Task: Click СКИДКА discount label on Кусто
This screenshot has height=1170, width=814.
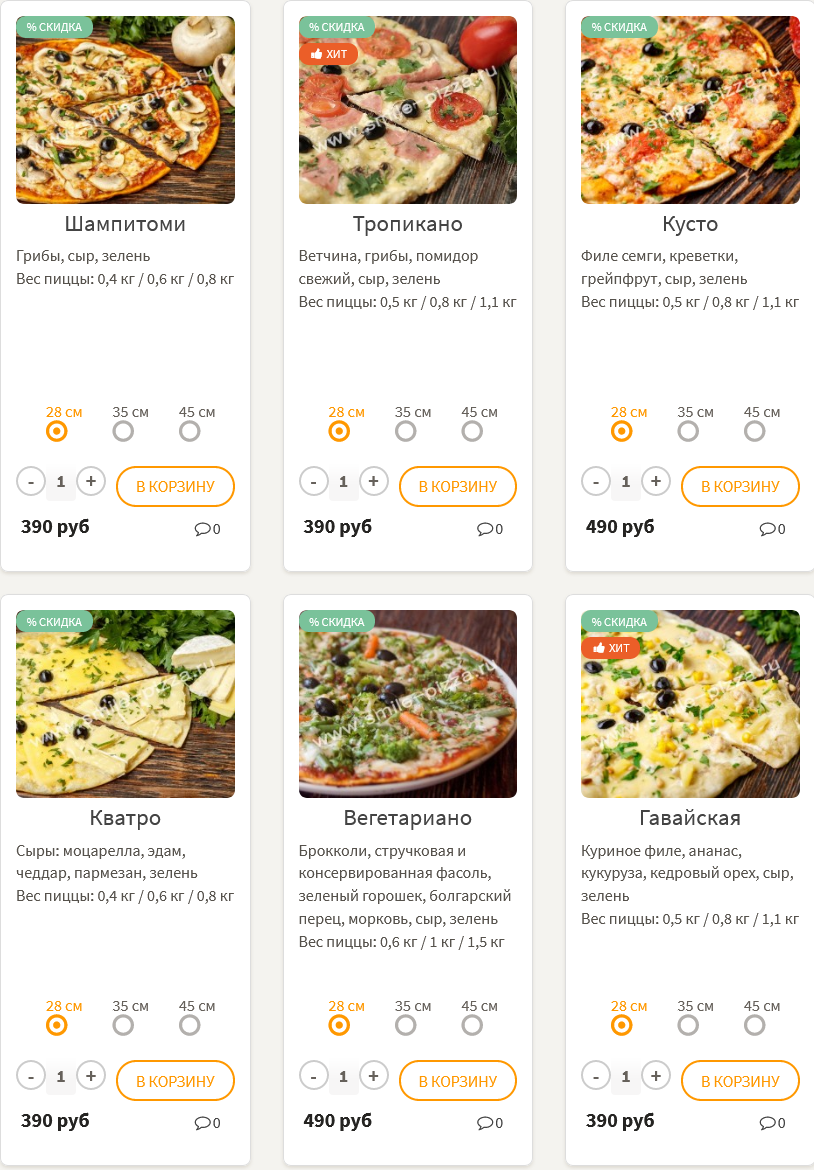Action: pos(619,27)
